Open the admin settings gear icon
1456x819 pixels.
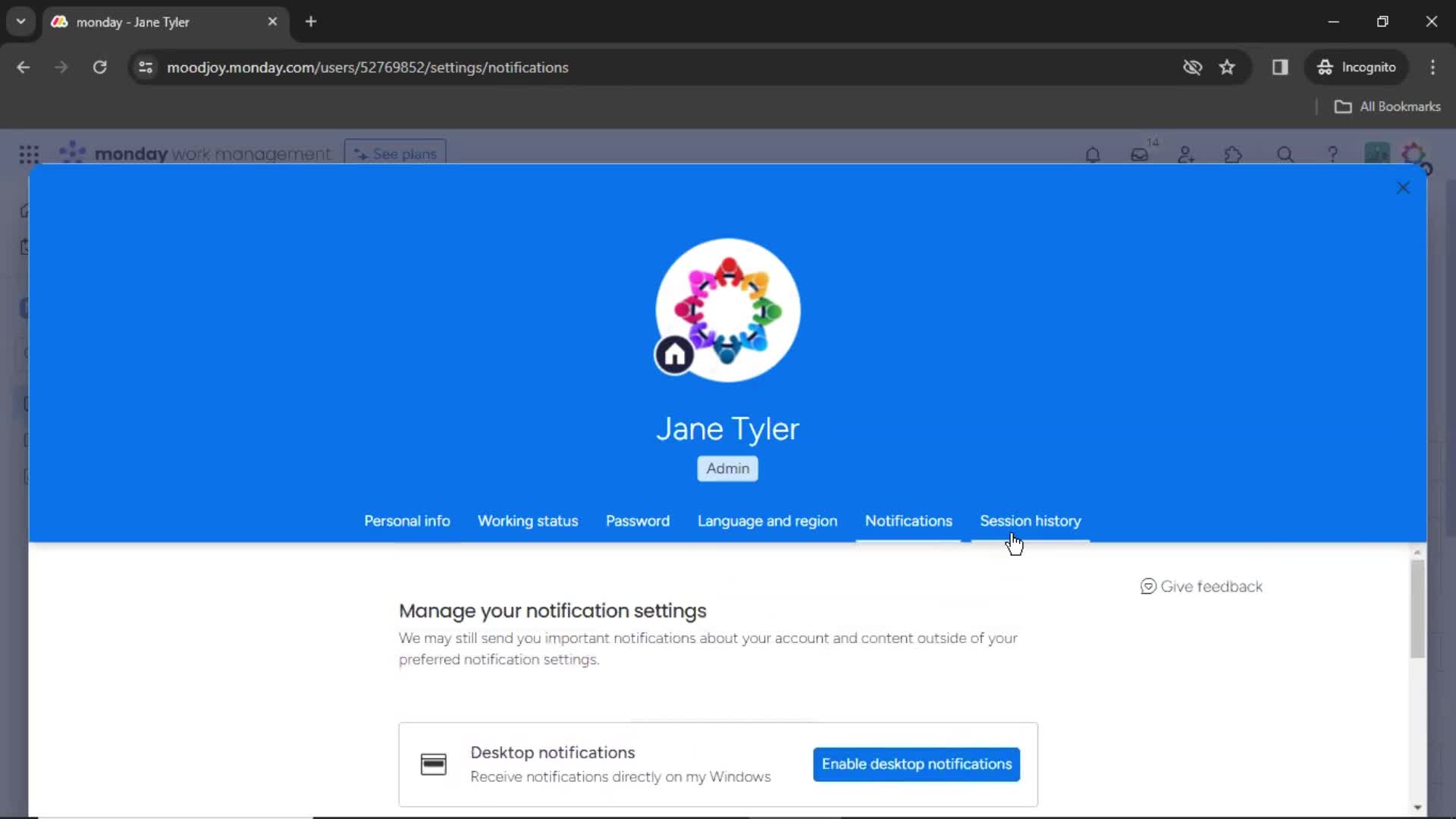click(1415, 155)
